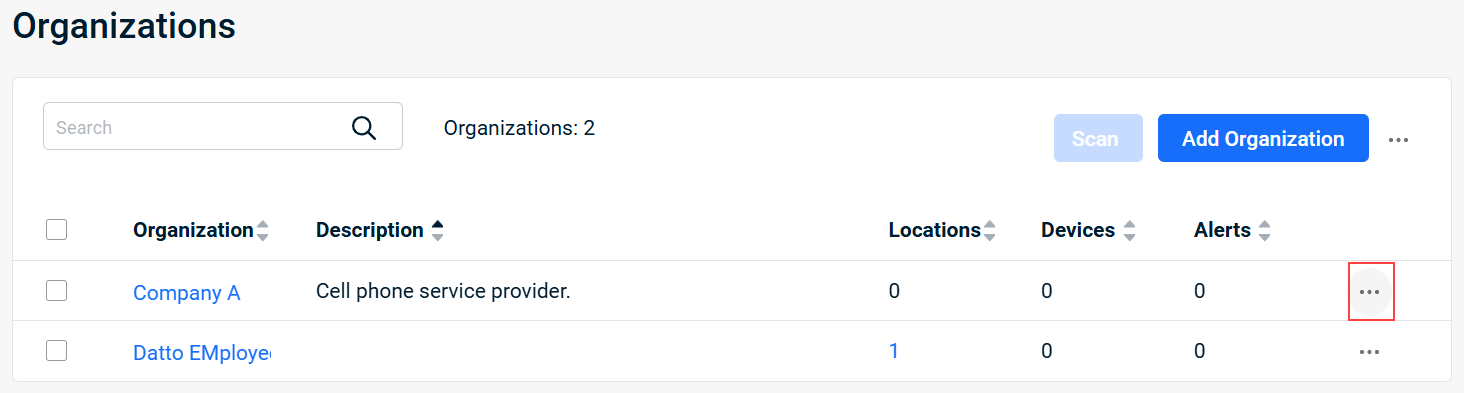1464x393 pixels.
Task: Open the Company A organization link
Action: pos(187,292)
